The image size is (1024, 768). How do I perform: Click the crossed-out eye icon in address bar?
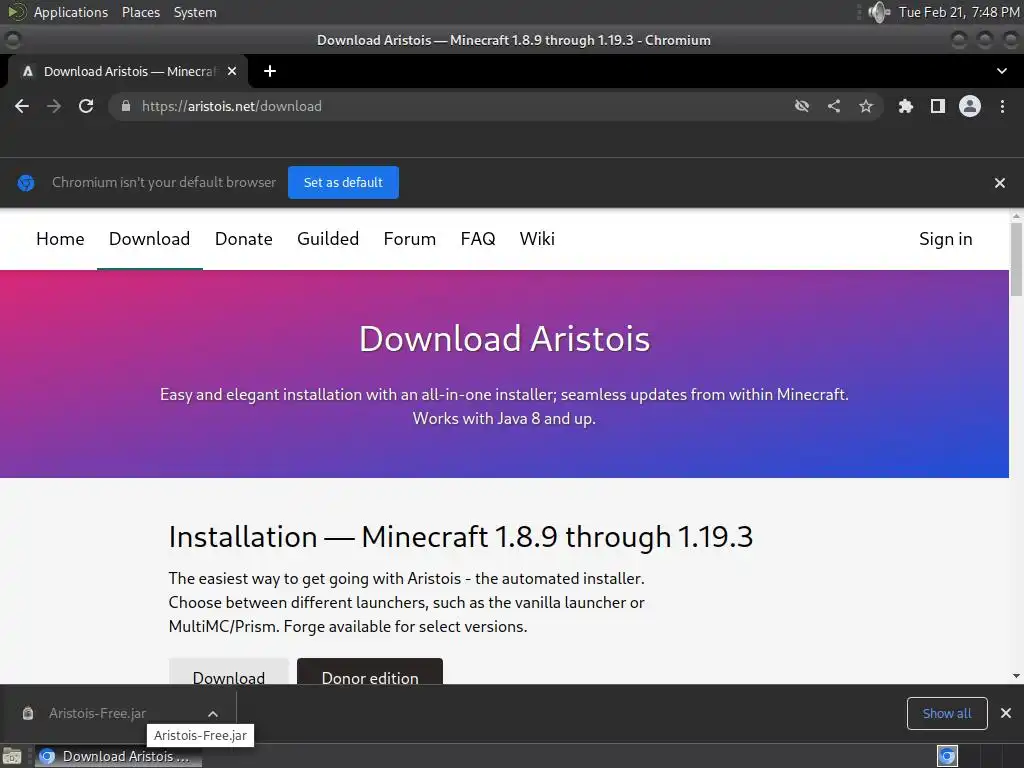pos(802,106)
